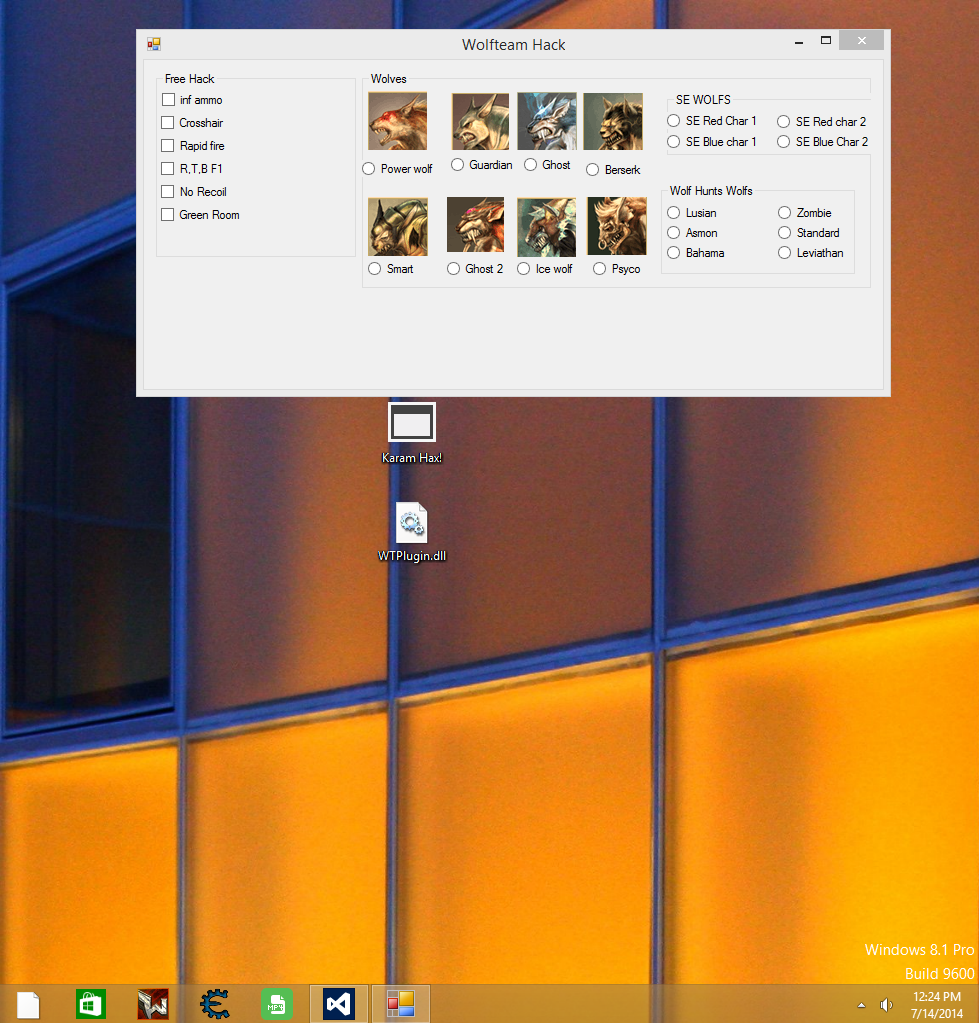Viewport: 979px width, 1023px height.
Task: Tick the Crosshair checkbox
Action: (168, 123)
